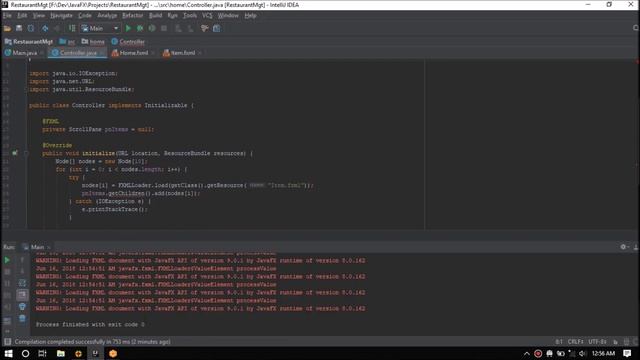Open the VCS menu
This screenshot has width=640, height=360.
click(207, 16)
